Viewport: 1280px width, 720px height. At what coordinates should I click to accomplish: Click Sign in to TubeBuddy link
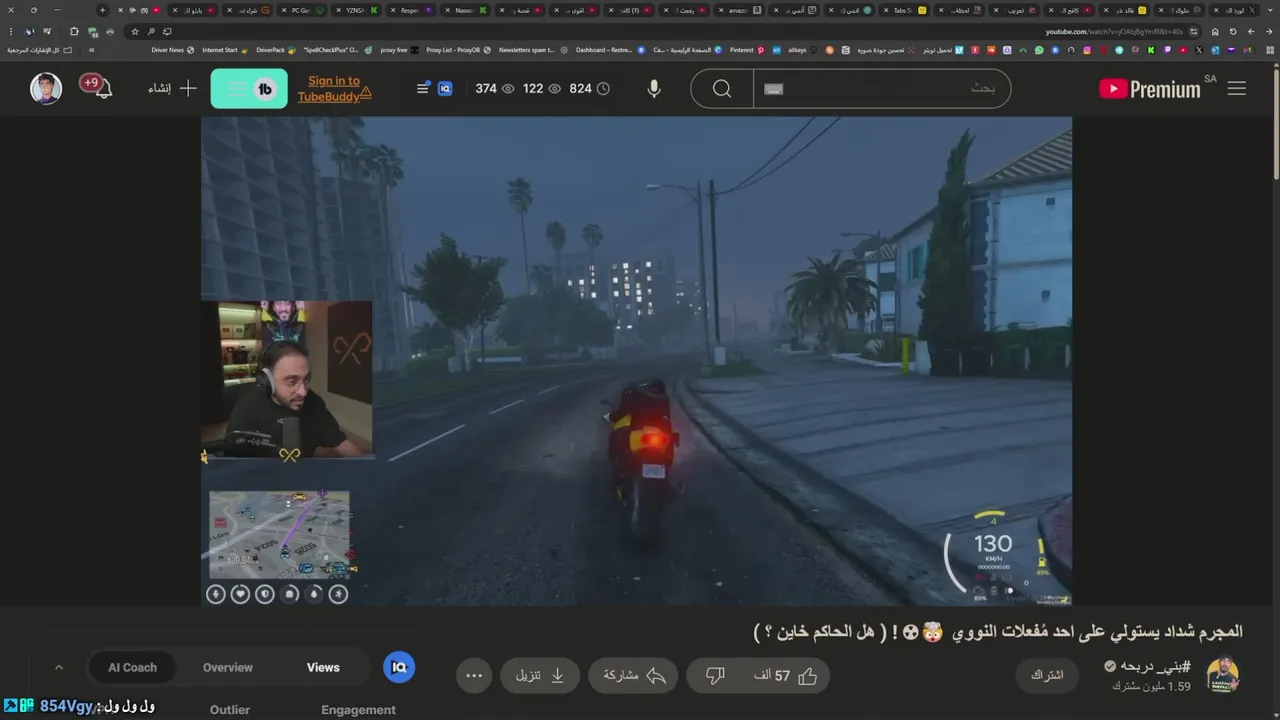click(x=334, y=88)
